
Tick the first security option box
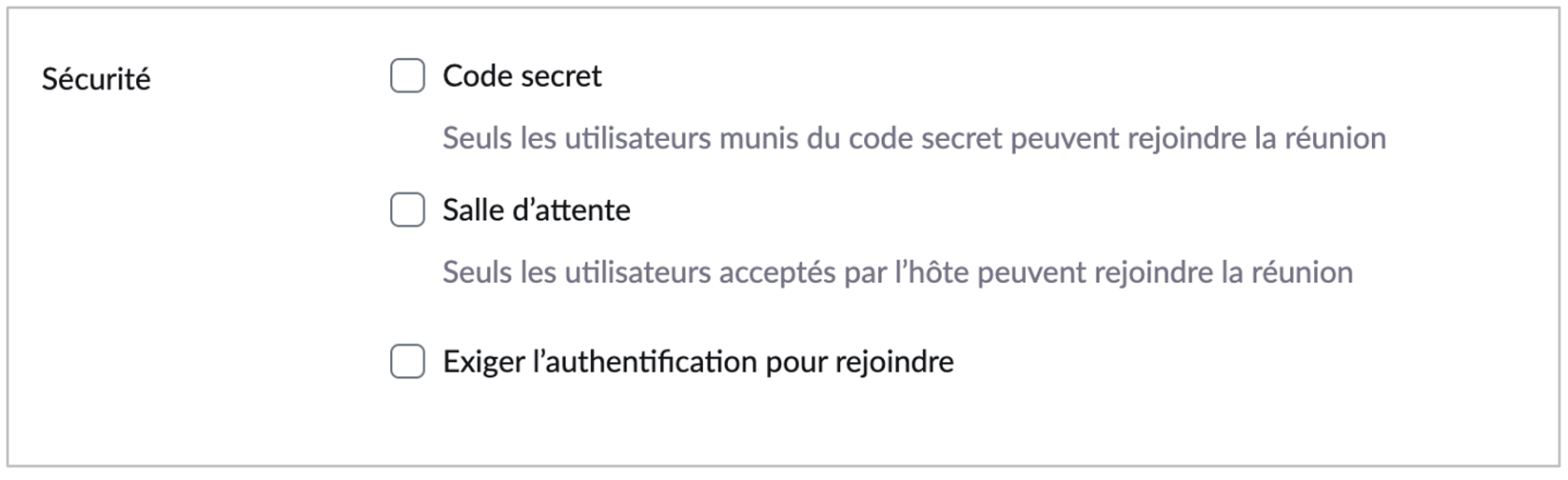(x=407, y=76)
